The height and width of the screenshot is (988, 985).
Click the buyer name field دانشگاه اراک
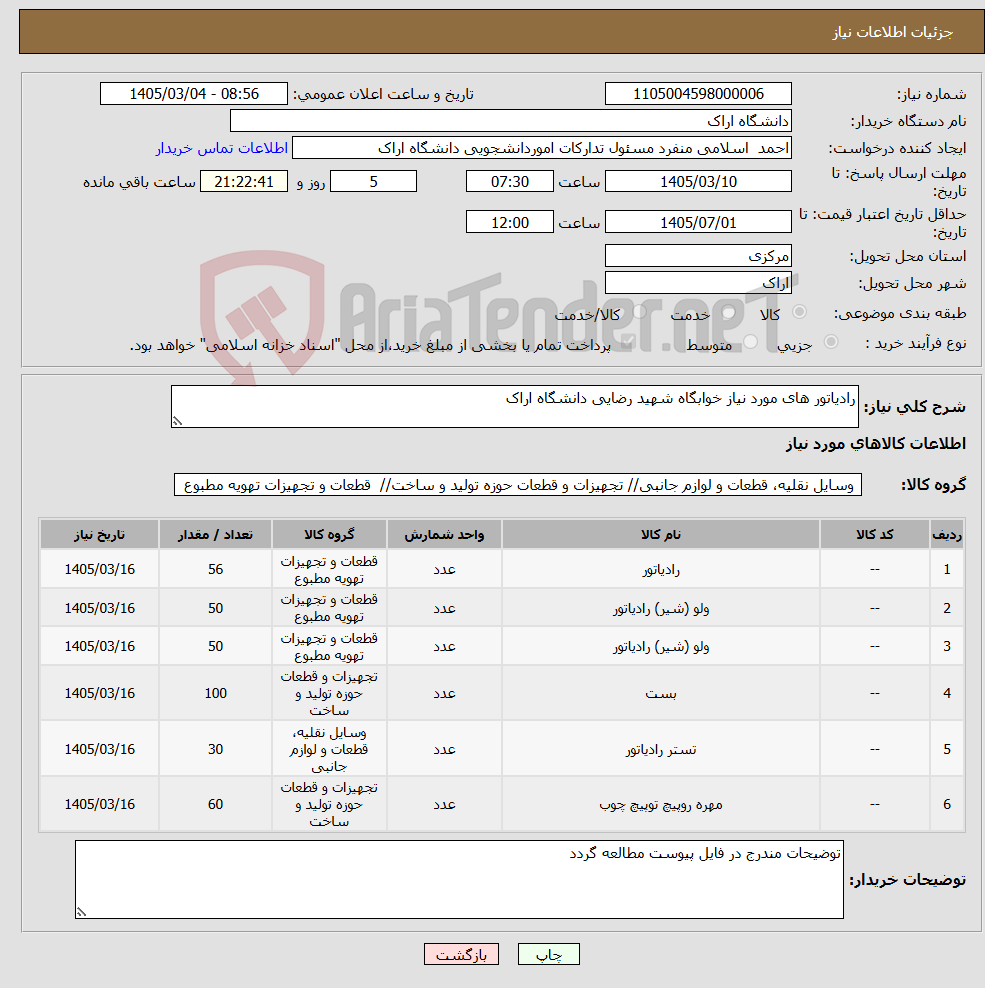tap(510, 121)
